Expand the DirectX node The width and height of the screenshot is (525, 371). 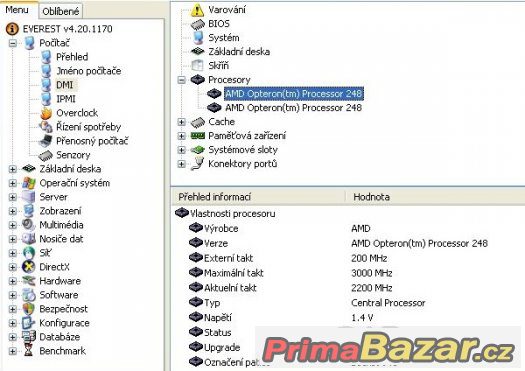point(13,267)
